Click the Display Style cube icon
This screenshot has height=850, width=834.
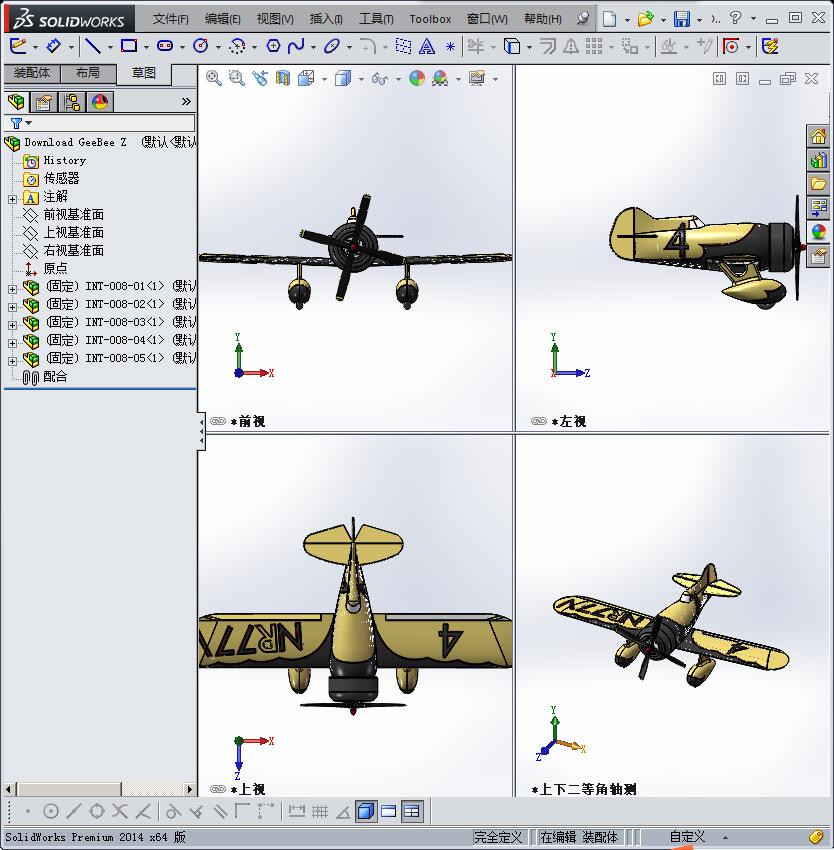coord(343,79)
